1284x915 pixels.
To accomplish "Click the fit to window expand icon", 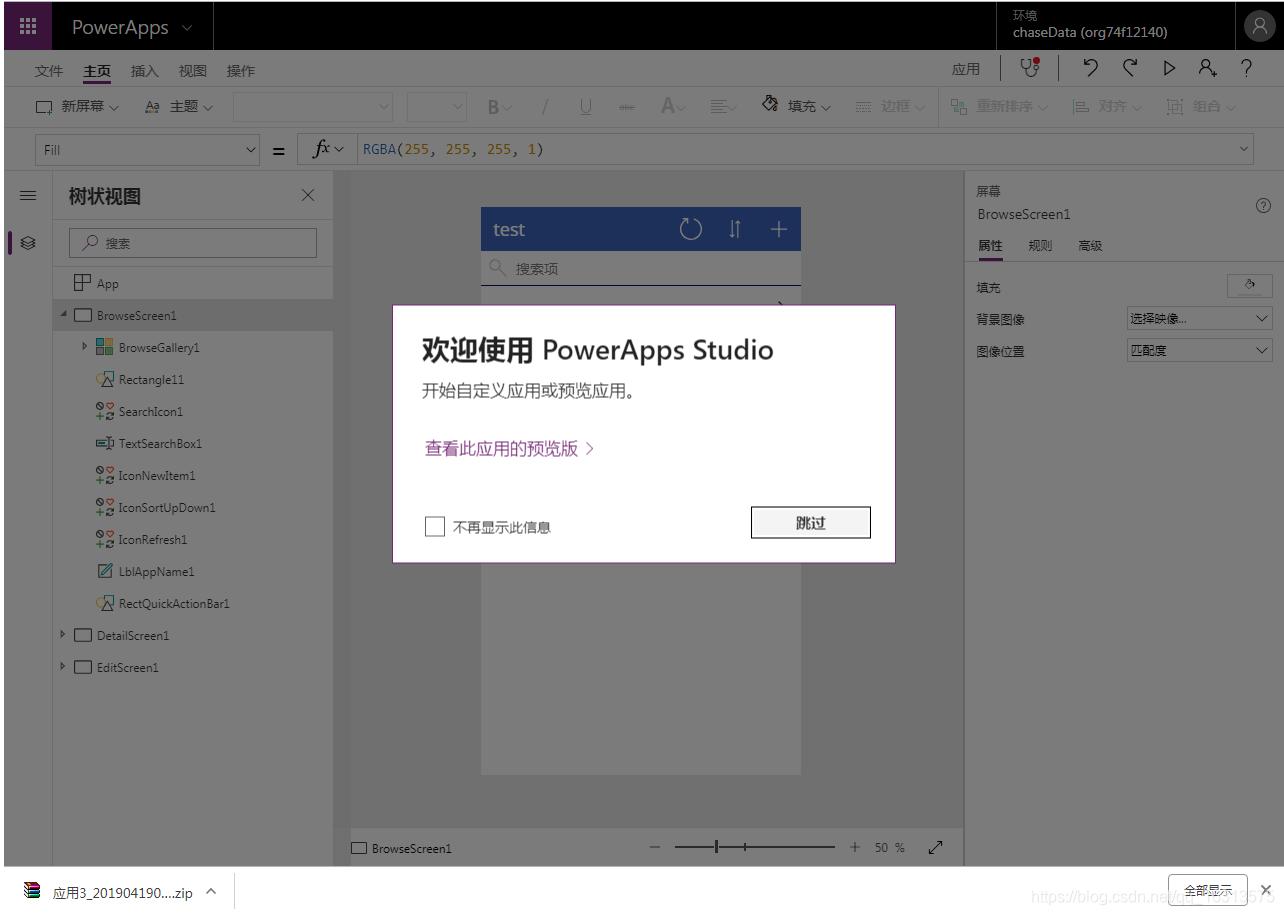I will [936, 847].
